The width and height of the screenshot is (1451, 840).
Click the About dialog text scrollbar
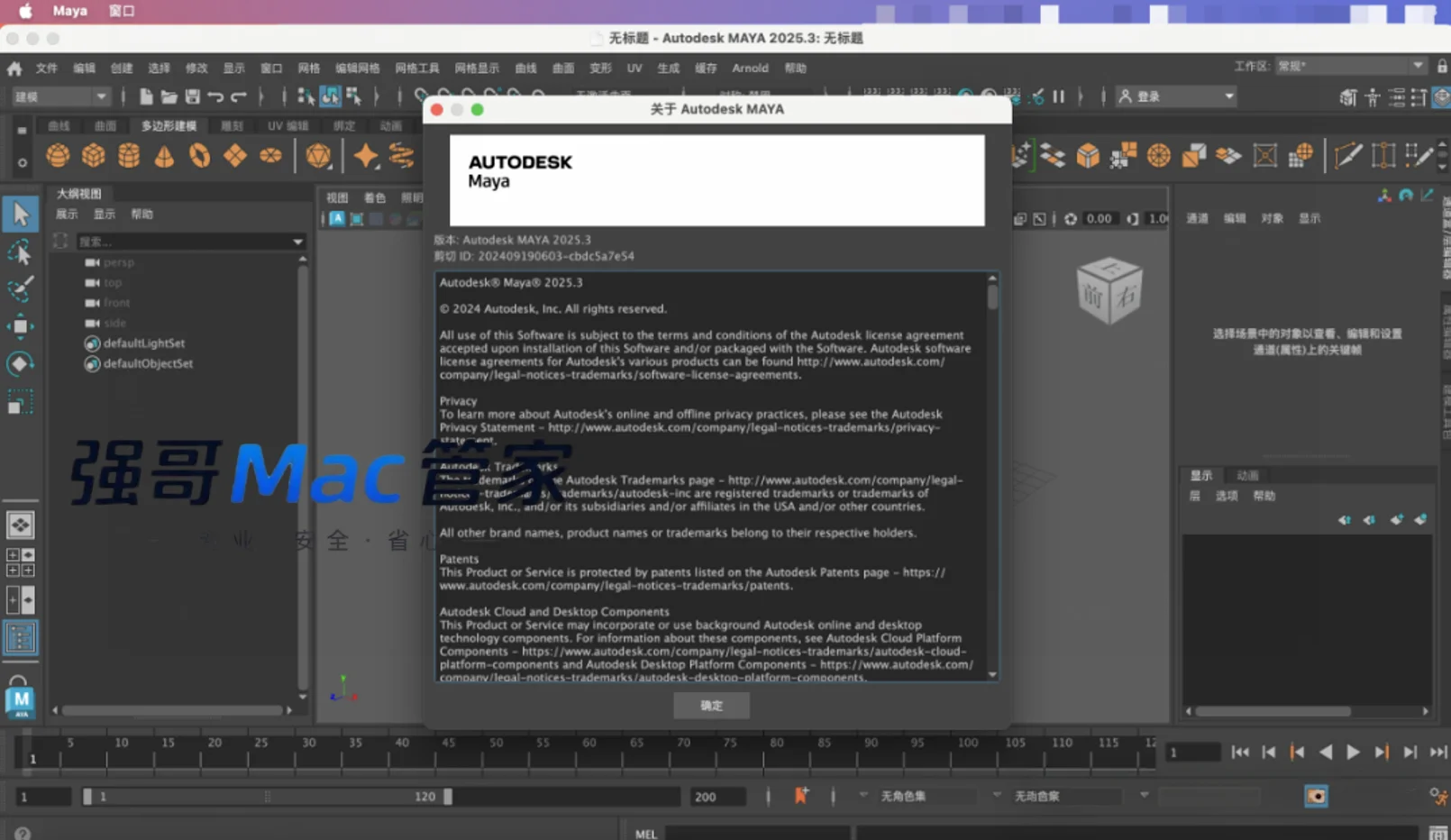[992, 297]
